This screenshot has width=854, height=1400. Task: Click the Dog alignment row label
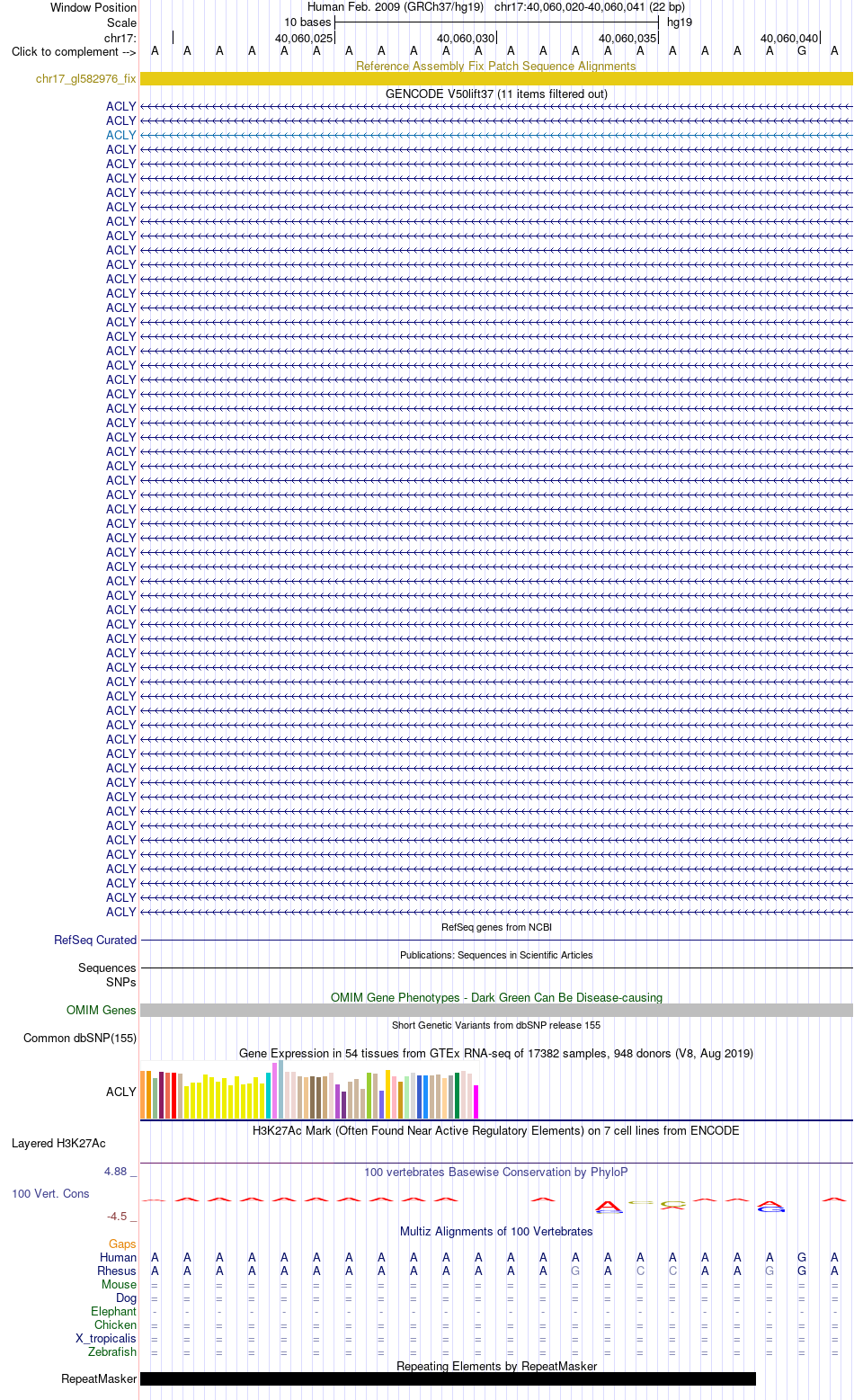[x=126, y=1297]
